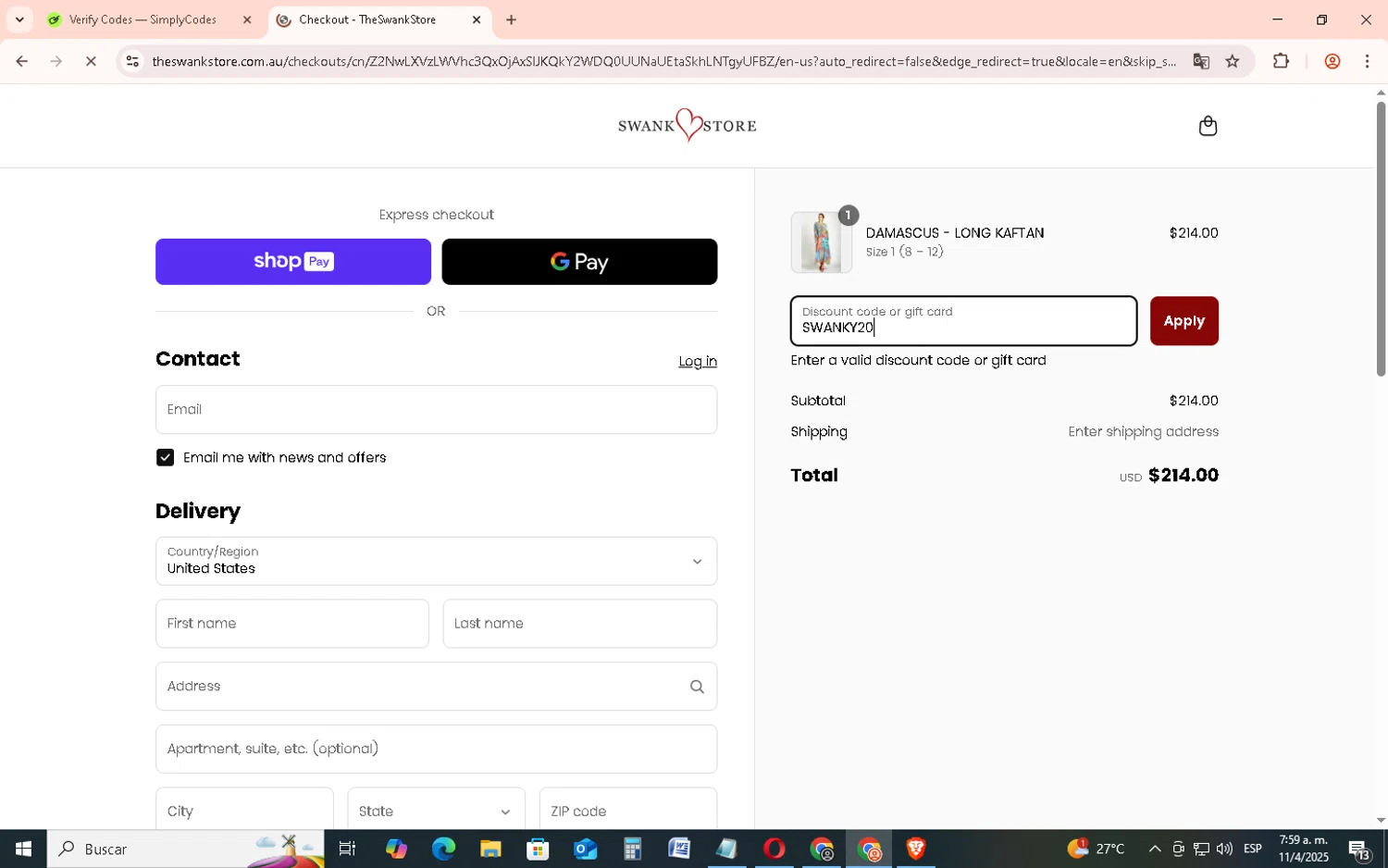Image resolution: width=1388 pixels, height=868 pixels.
Task: Open the site information icon in address bar
Action: tap(132, 61)
